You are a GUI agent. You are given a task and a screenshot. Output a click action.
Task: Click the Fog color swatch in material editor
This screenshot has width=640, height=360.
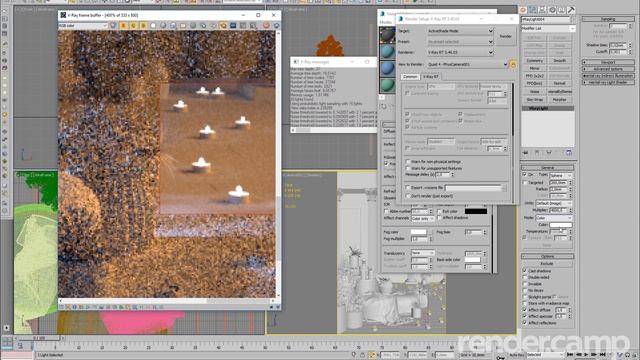418,232
